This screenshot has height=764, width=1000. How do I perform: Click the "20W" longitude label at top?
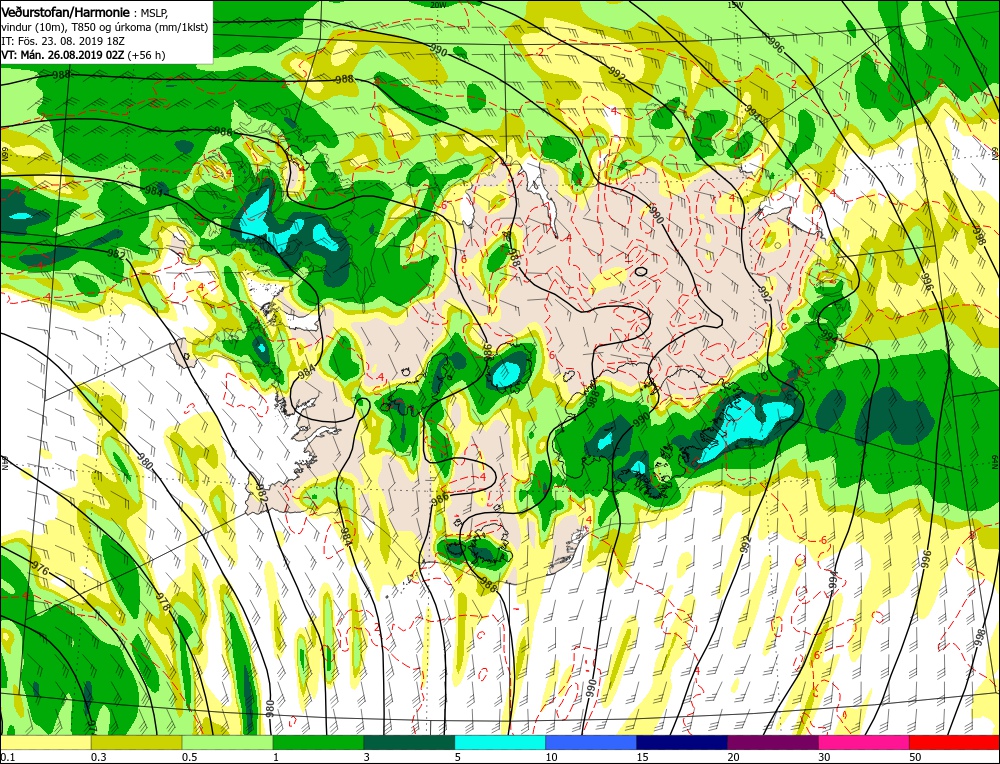pyautogui.click(x=438, y=4)
